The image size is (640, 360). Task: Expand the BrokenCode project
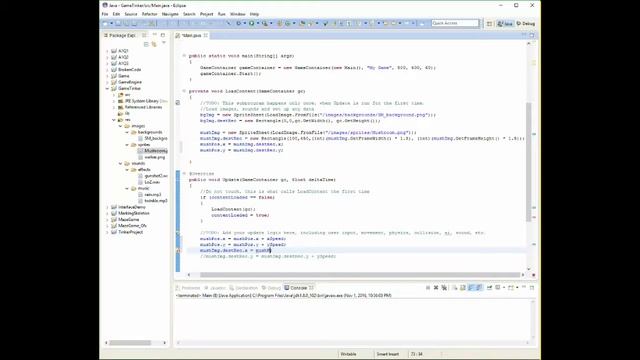tap(107, 70)
